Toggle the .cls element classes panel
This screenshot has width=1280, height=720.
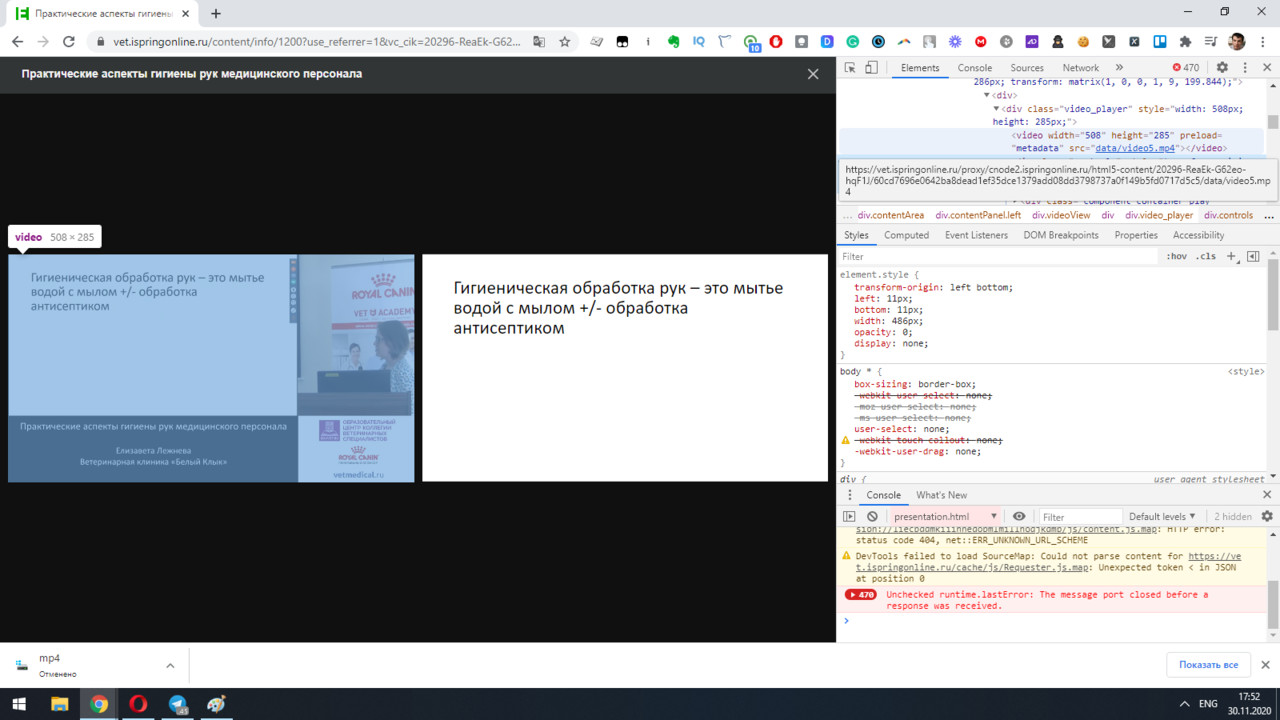[1206, 256]
